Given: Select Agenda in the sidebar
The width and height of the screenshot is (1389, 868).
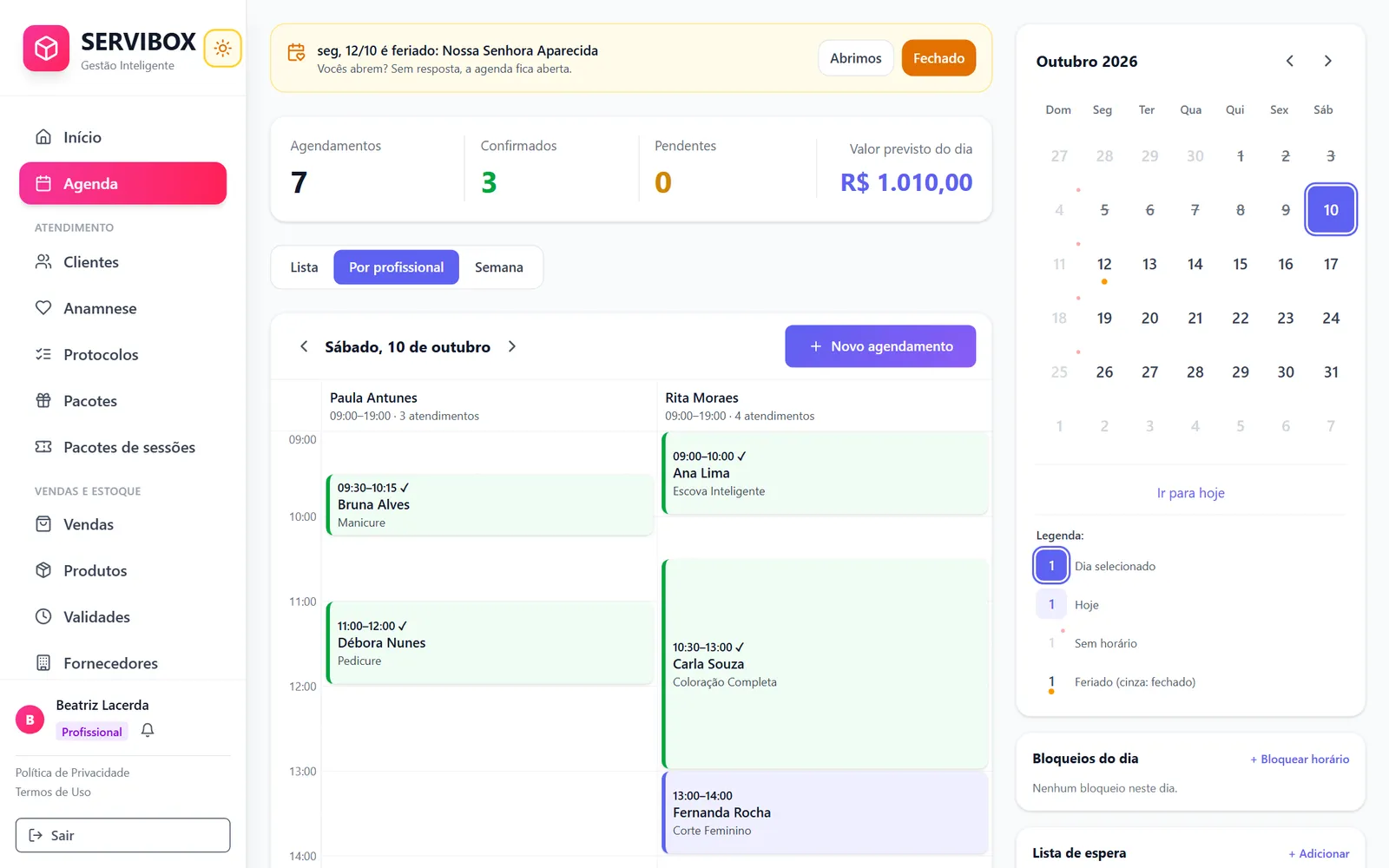Looking at the screenshot, I should tap(122, 183).
